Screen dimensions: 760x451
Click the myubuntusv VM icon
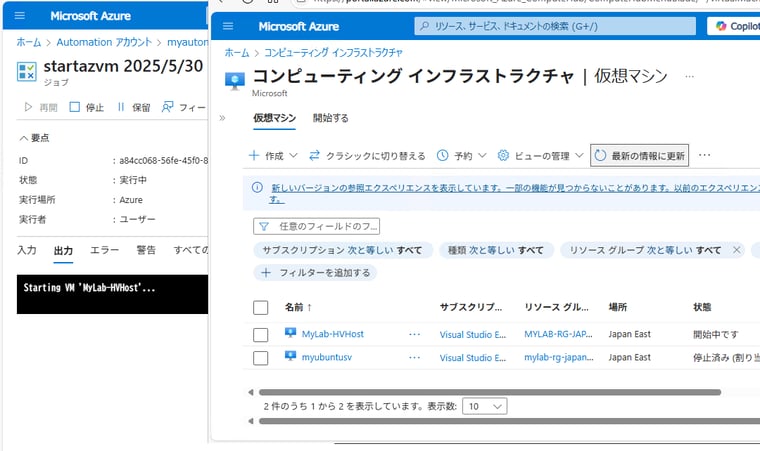pyautogui.click(x=290, y=356)
